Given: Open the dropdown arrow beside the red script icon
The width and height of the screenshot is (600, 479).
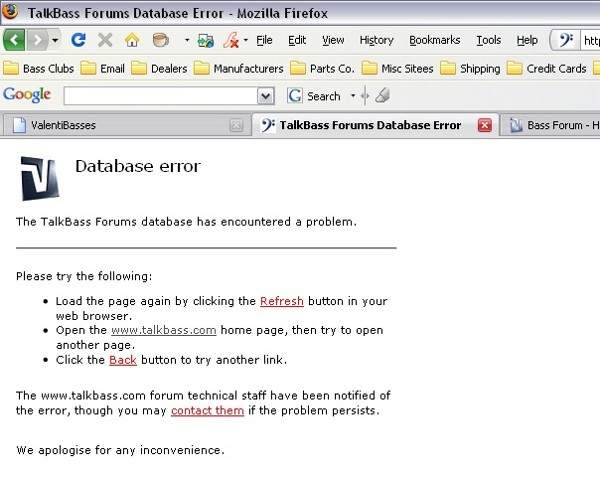Looking at the screenshot, I should coord(246,40).
